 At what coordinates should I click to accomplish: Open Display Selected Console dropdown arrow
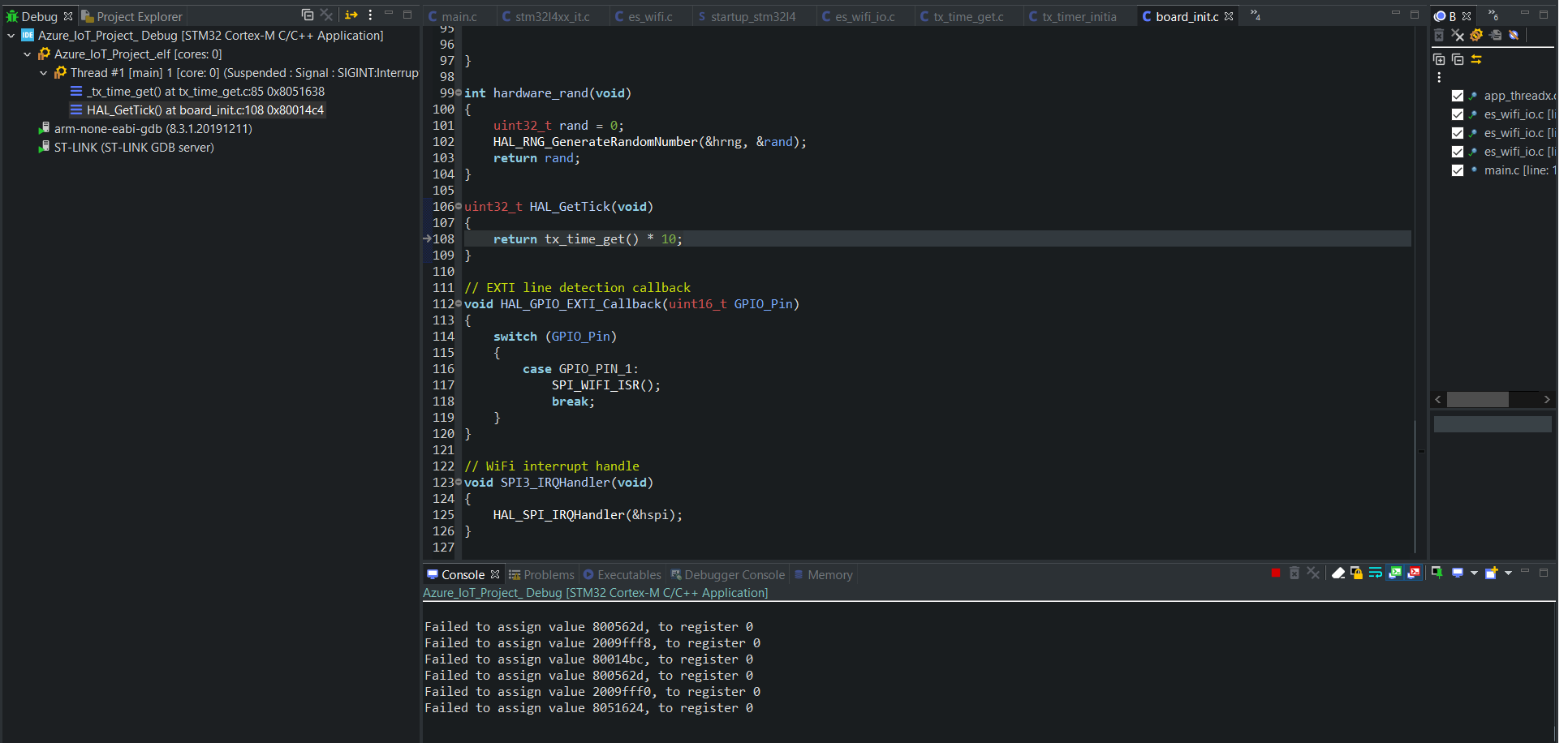(x=1474, y=573)
